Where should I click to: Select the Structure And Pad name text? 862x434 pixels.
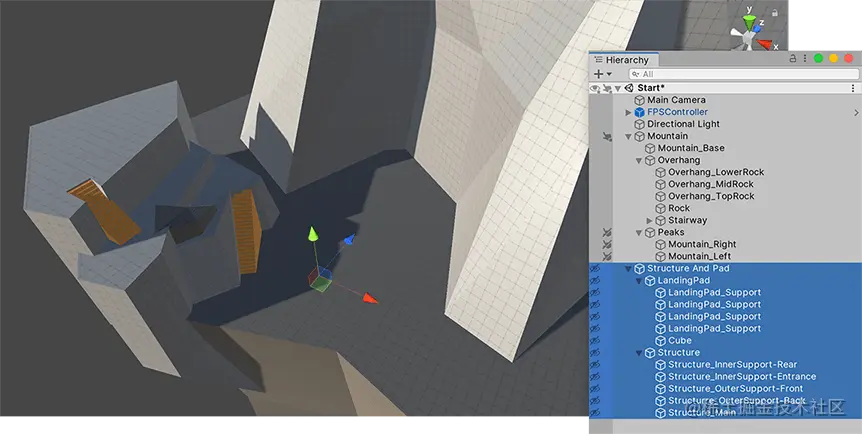point(688,269)
